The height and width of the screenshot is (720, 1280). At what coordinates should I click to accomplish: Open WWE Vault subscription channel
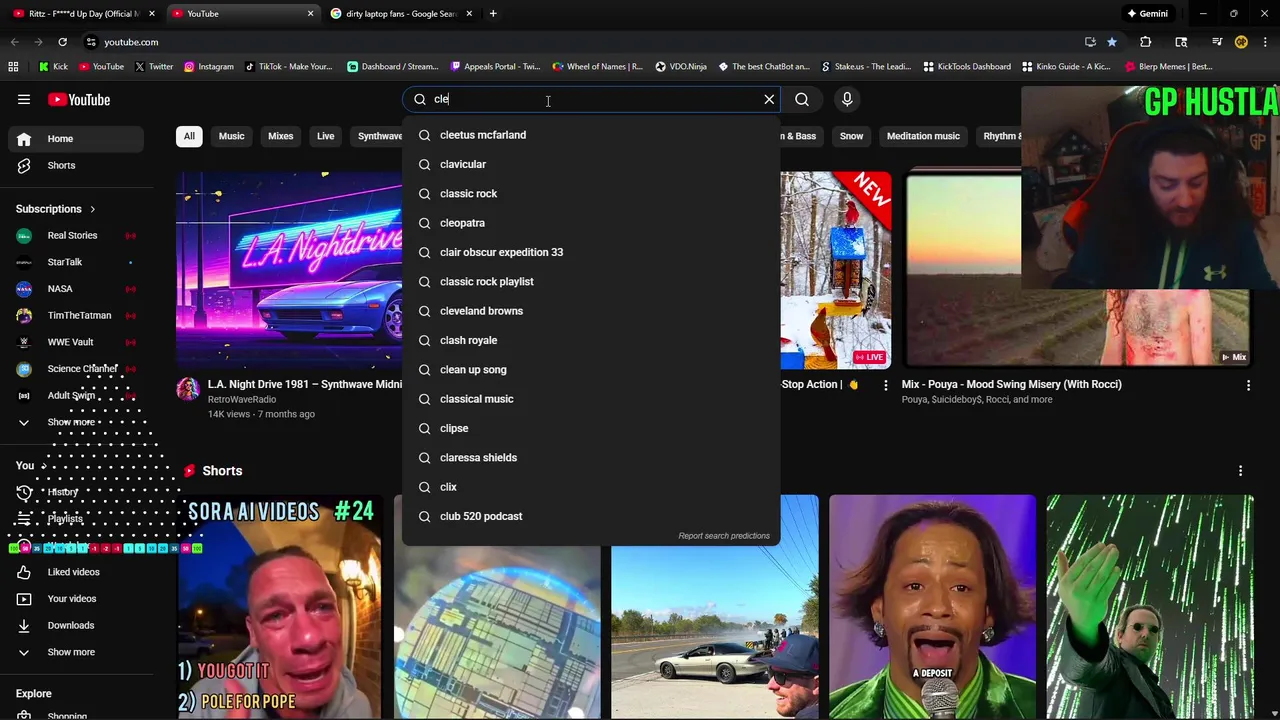tap(76, 342)
